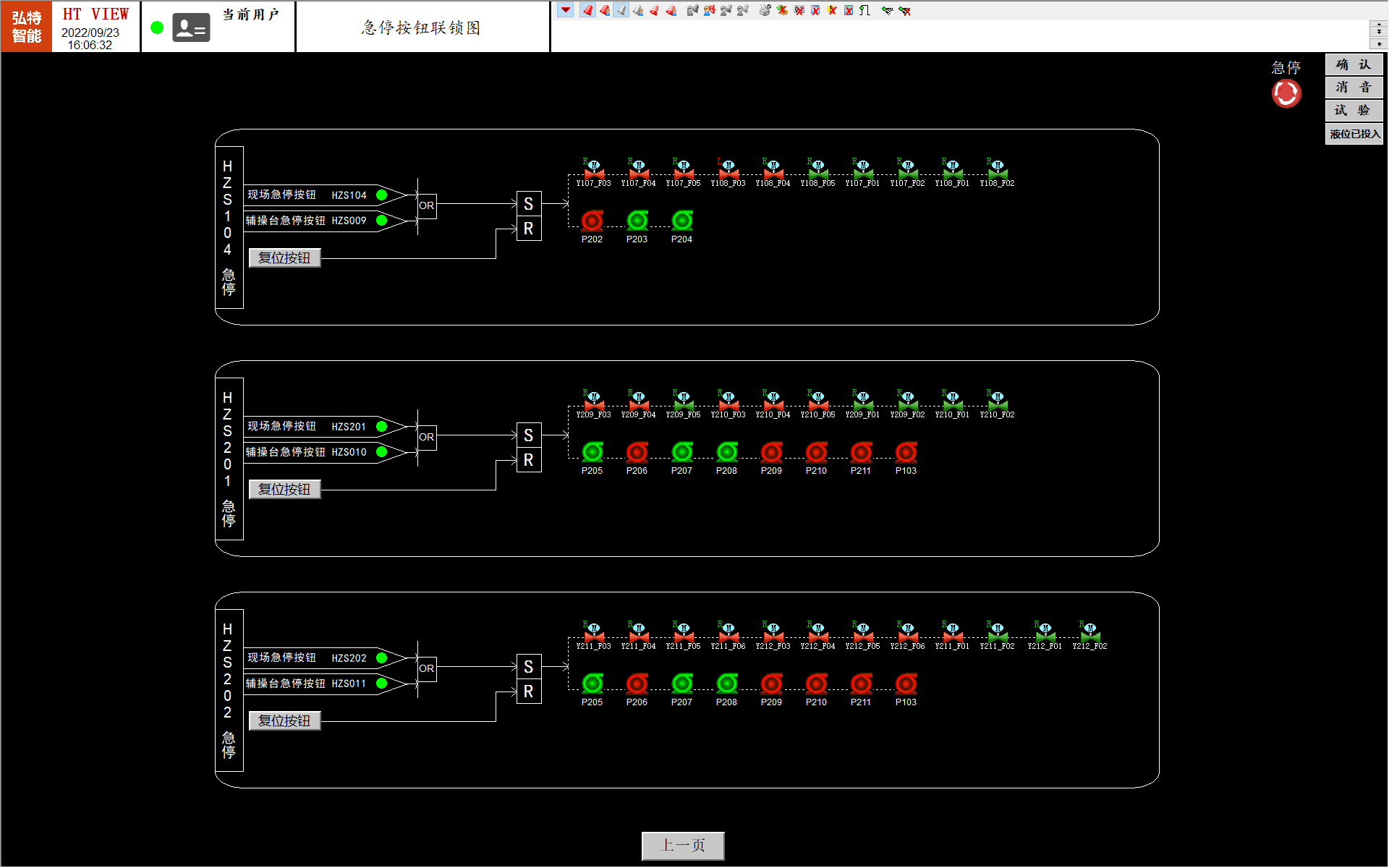Click the red emergency stop indicator icon
1389x868 pixels.
pos(1286,93)
